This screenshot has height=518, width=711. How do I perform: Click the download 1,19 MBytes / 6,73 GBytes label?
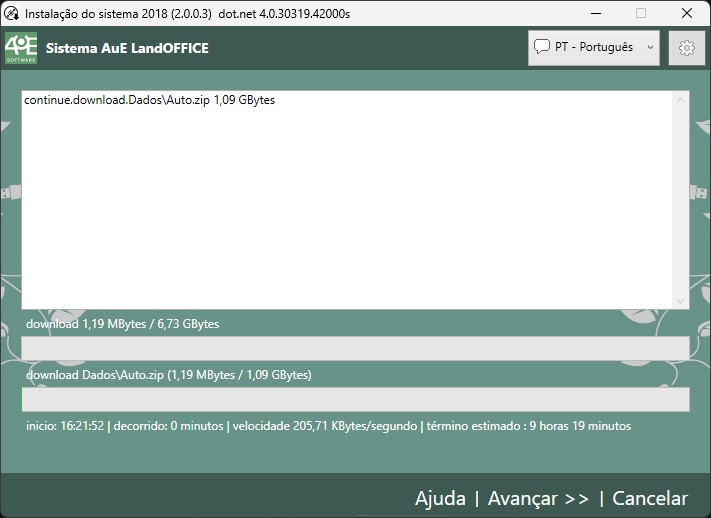coord(122,324)
